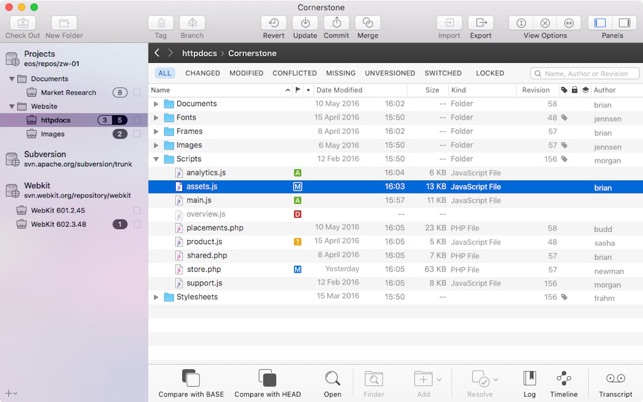Click the Branch toolbar icon
Viewport: 643px width, 402px height.
[192, 23]
